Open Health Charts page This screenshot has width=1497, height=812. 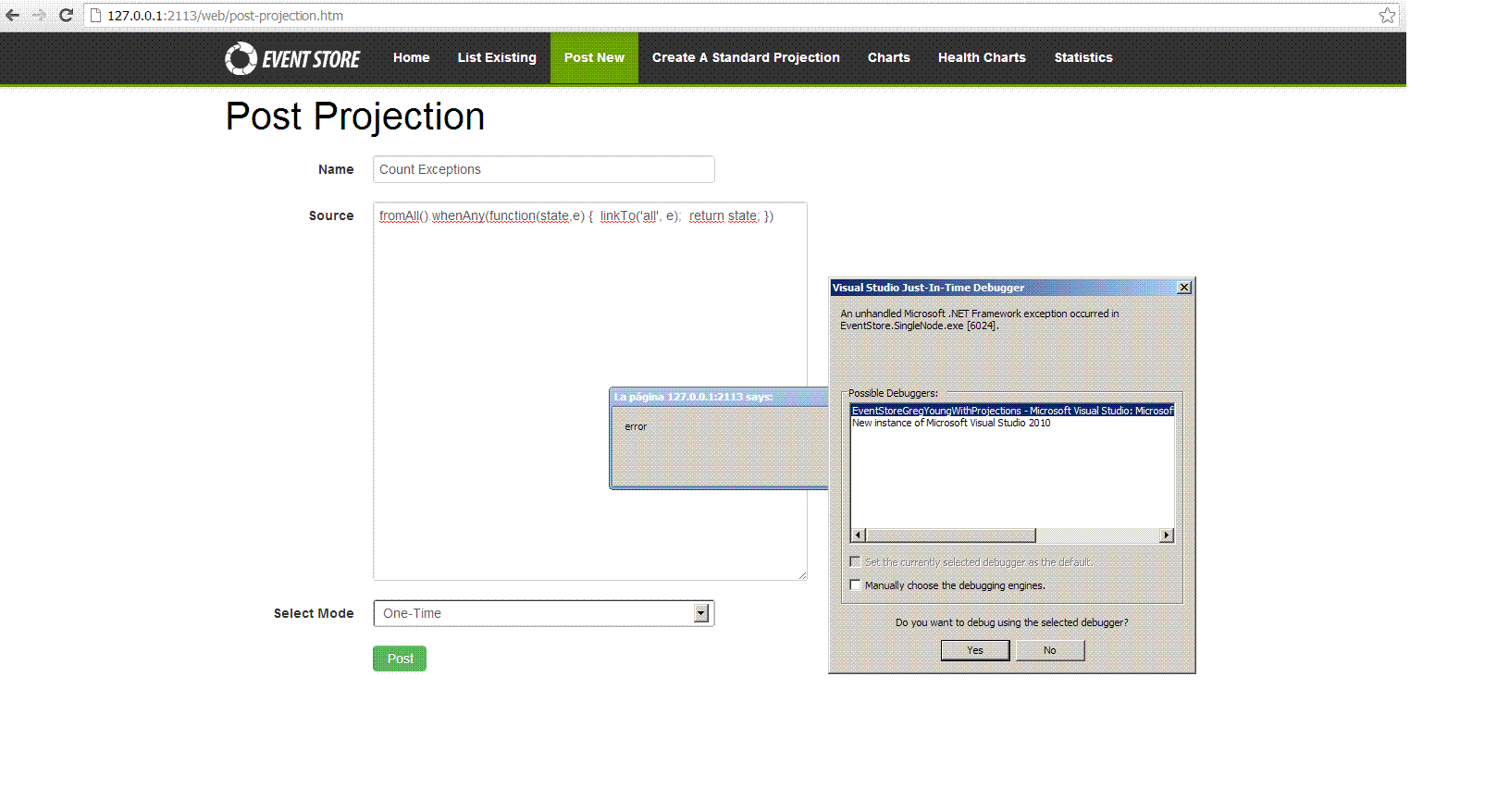coord(982,57)
